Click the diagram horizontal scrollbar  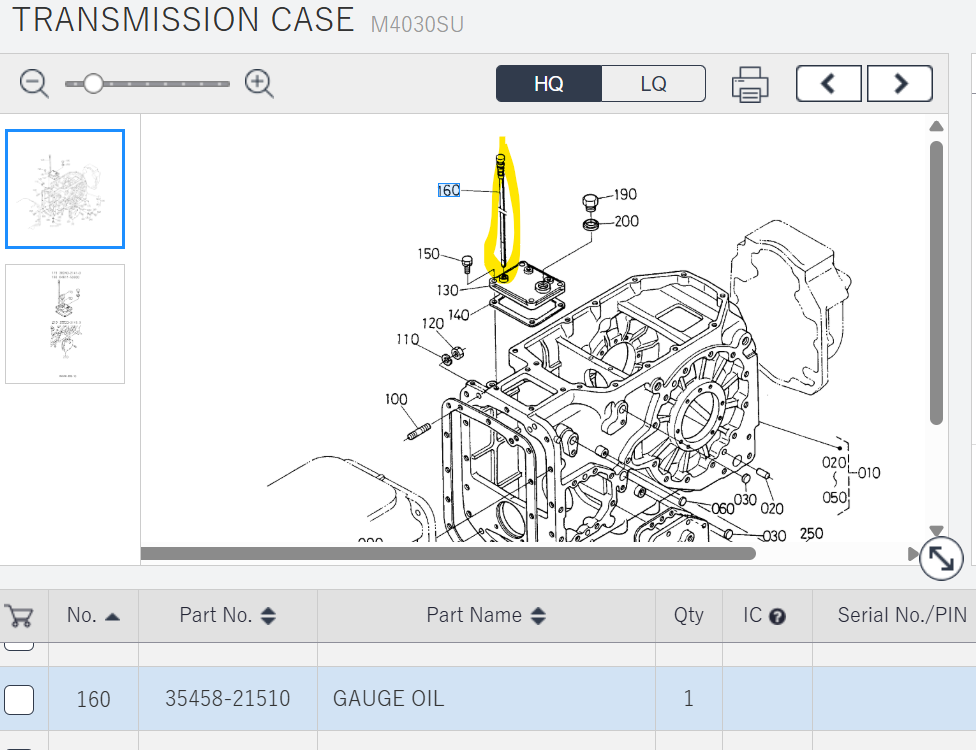(448, 553)
